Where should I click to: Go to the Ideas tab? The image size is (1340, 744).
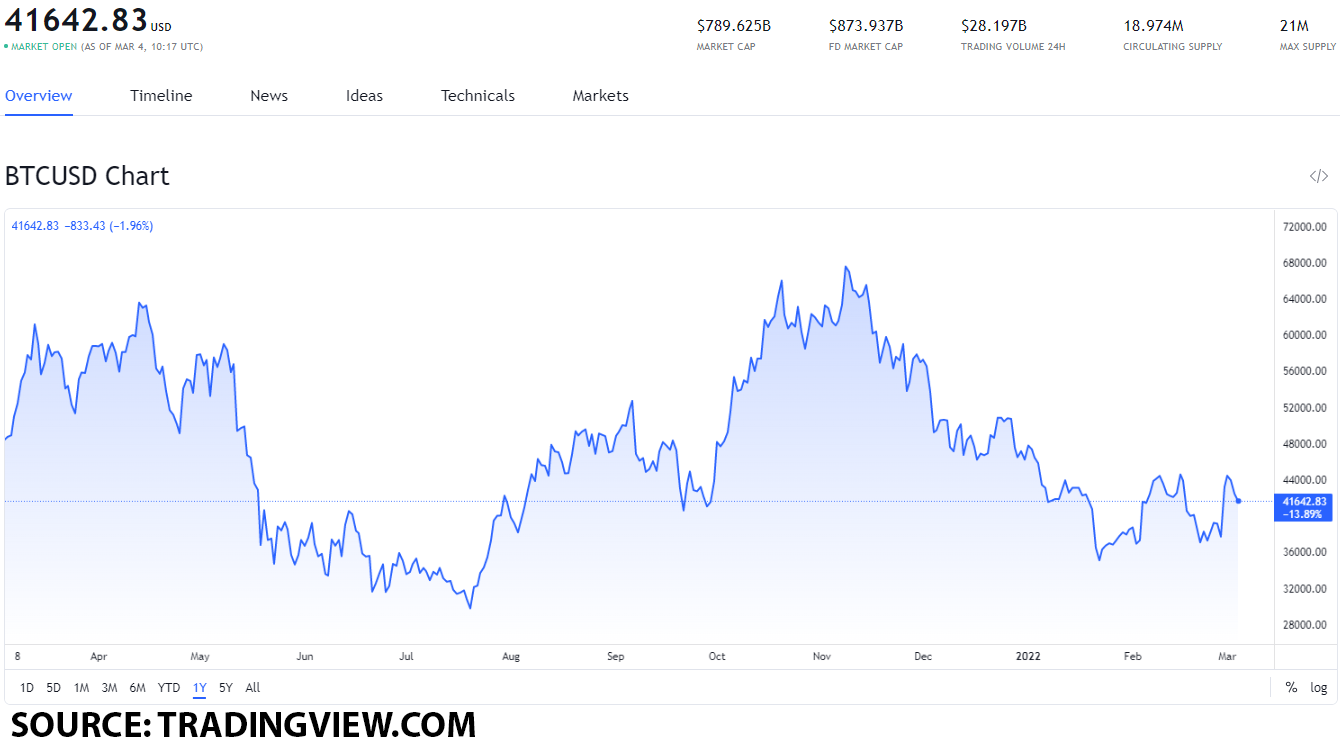(364, 96)
